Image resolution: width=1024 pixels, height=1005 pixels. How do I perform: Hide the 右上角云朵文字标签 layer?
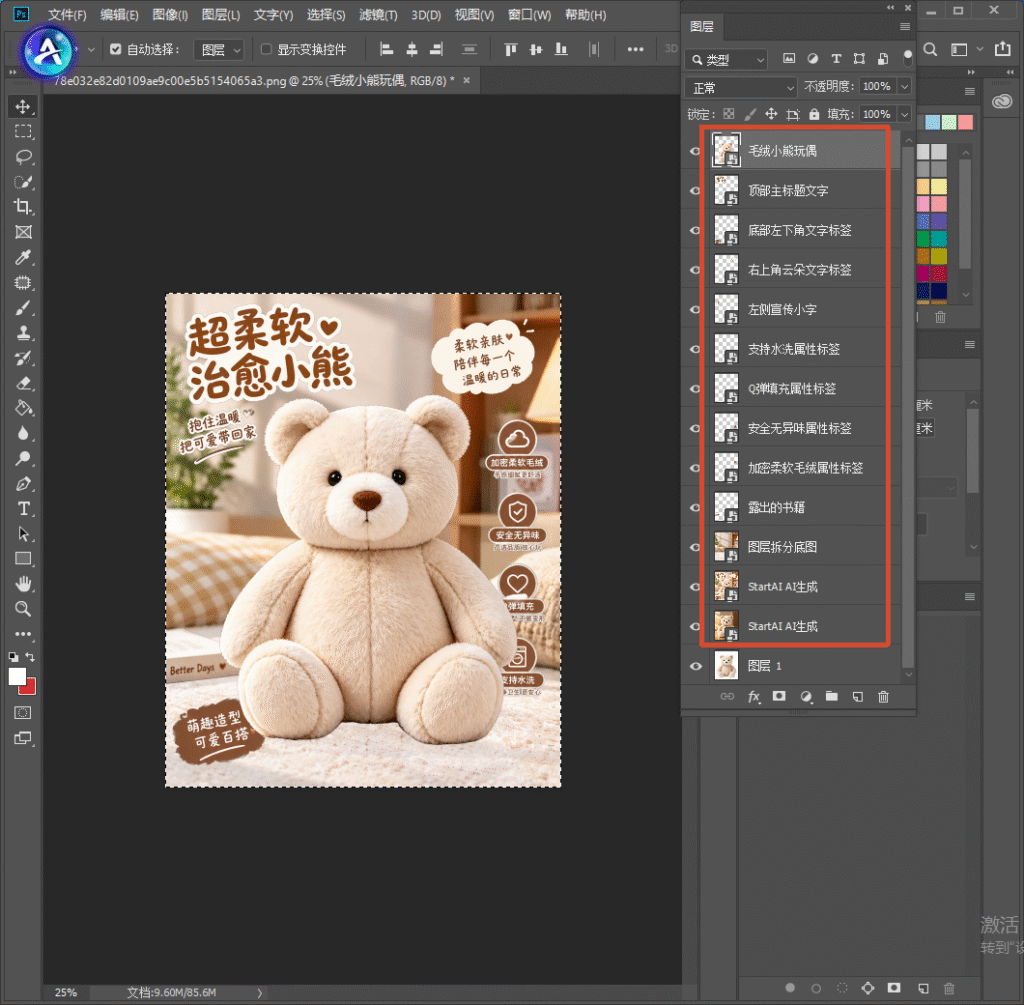(x=695, y=270)
